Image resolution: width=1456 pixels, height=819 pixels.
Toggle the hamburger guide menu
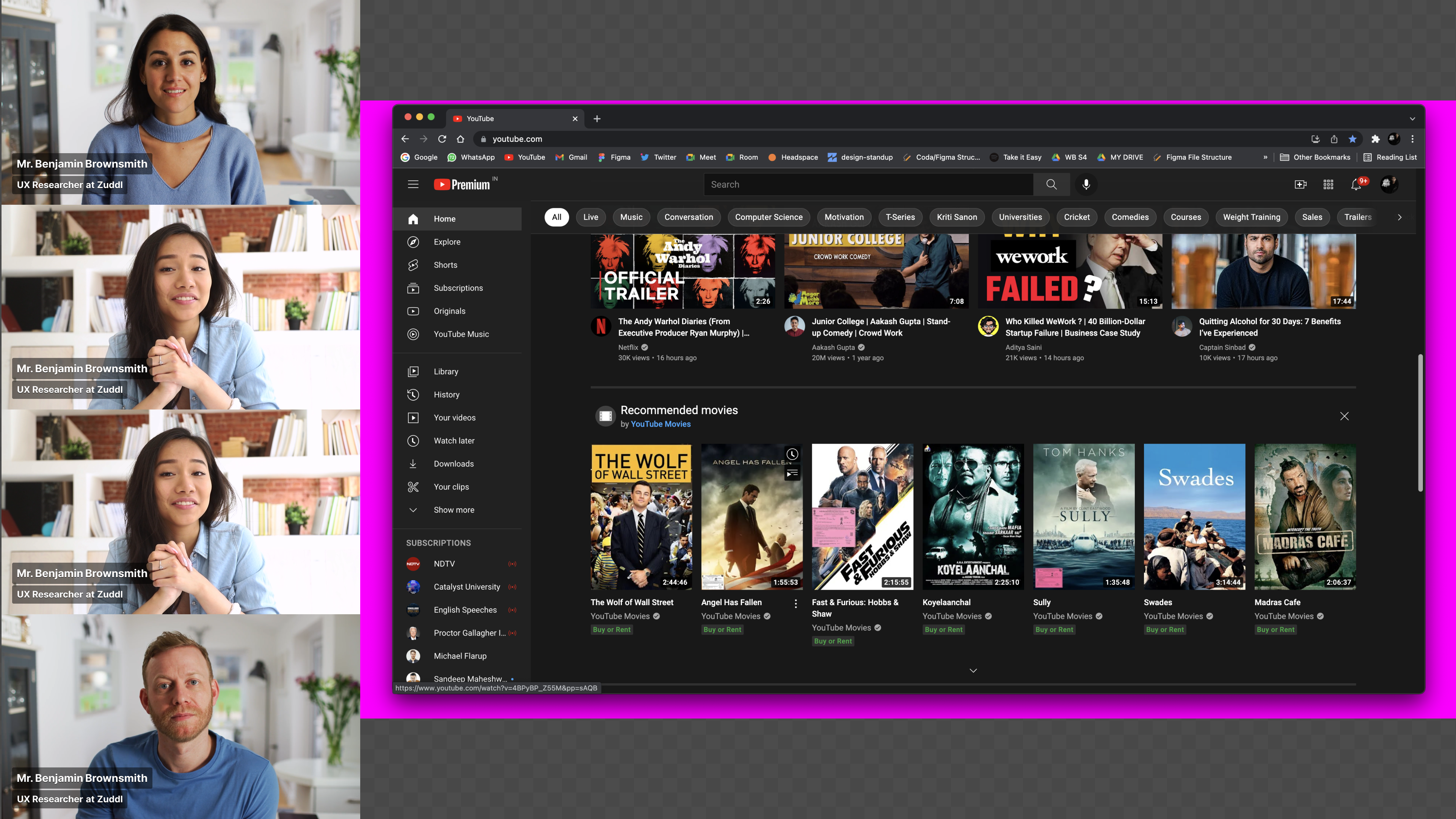[413, 184]
